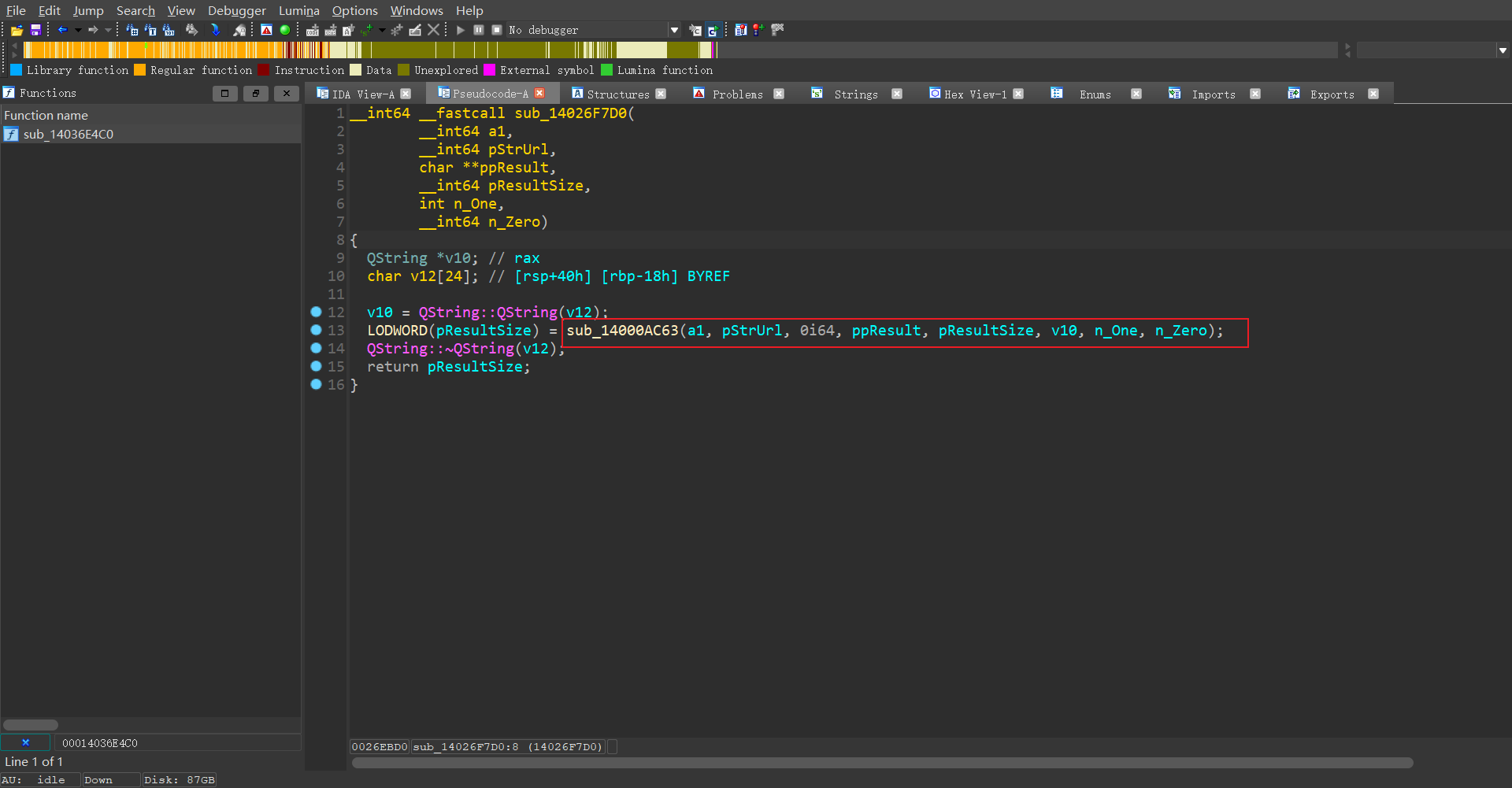
Task: Toggle breakpoint dot on line 15
Action: point(316,366)
